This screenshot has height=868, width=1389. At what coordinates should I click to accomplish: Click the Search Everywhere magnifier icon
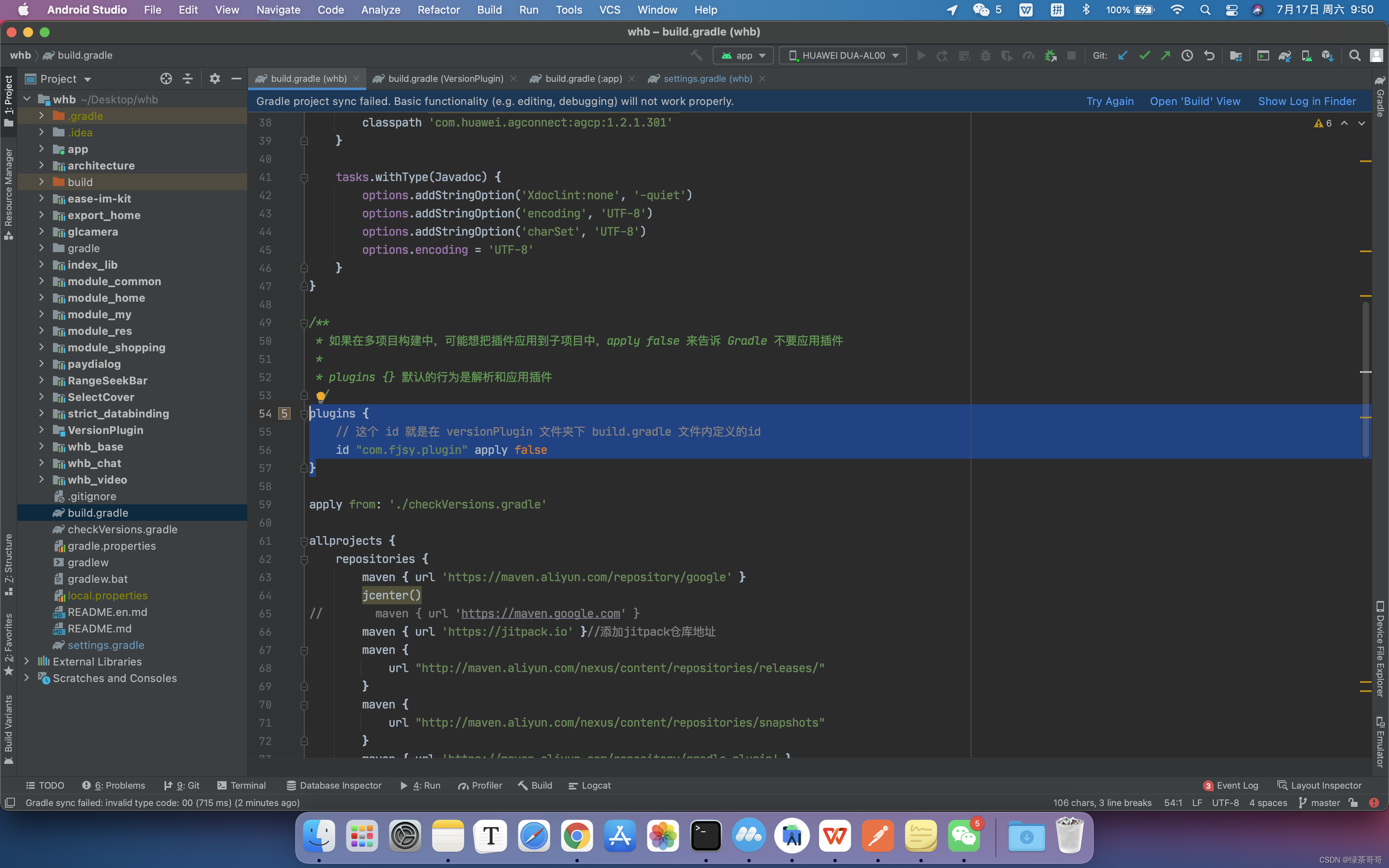click(1355, 56)
